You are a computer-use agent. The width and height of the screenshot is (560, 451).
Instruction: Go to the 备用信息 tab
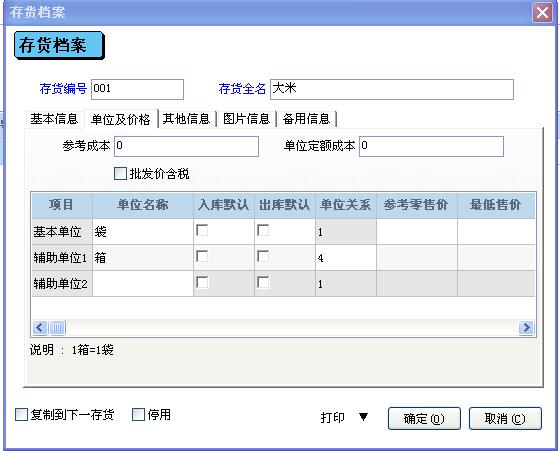[306, 119]
